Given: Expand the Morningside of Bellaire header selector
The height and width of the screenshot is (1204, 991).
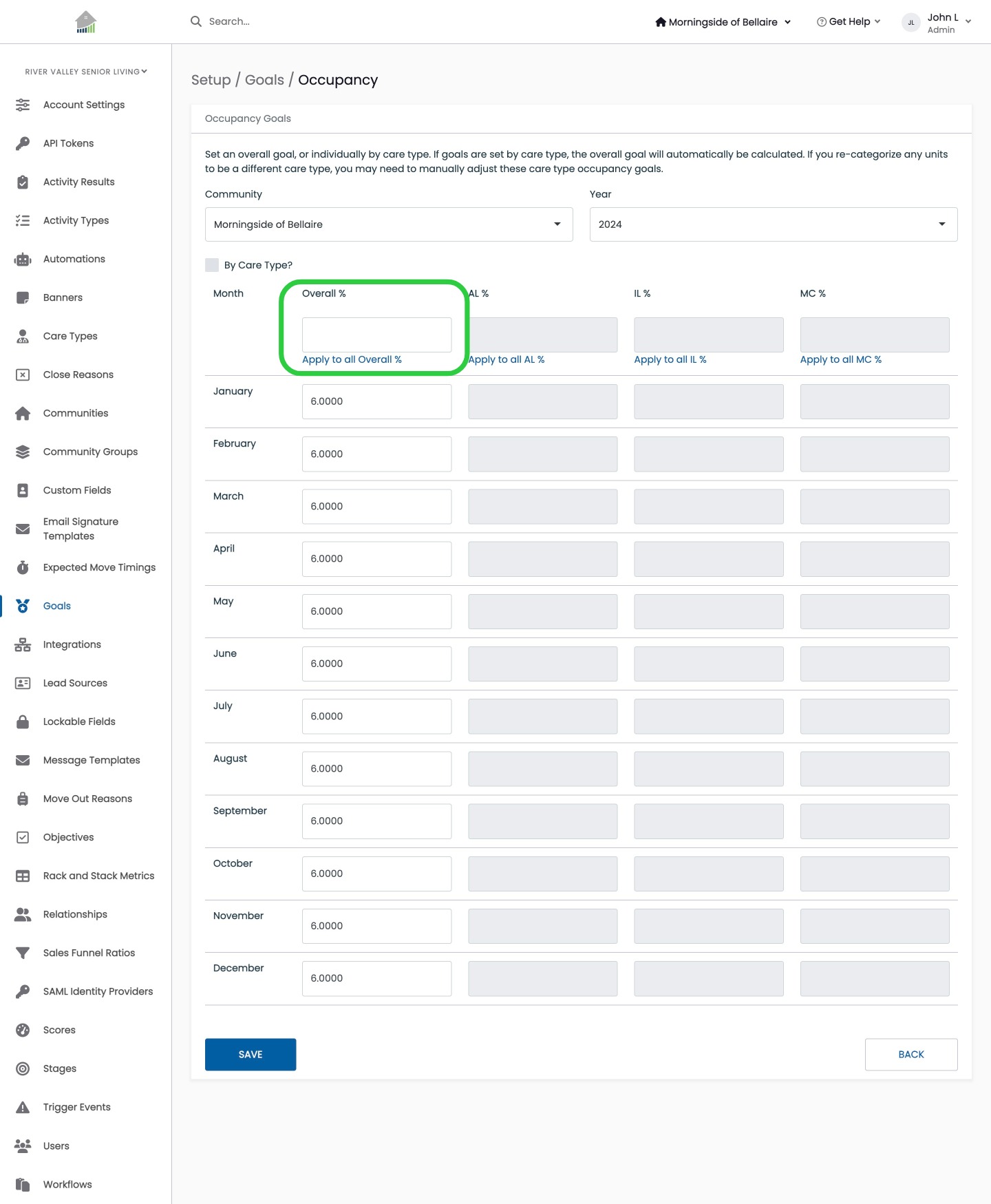Looking at the screenshot, I should point(723,22).
